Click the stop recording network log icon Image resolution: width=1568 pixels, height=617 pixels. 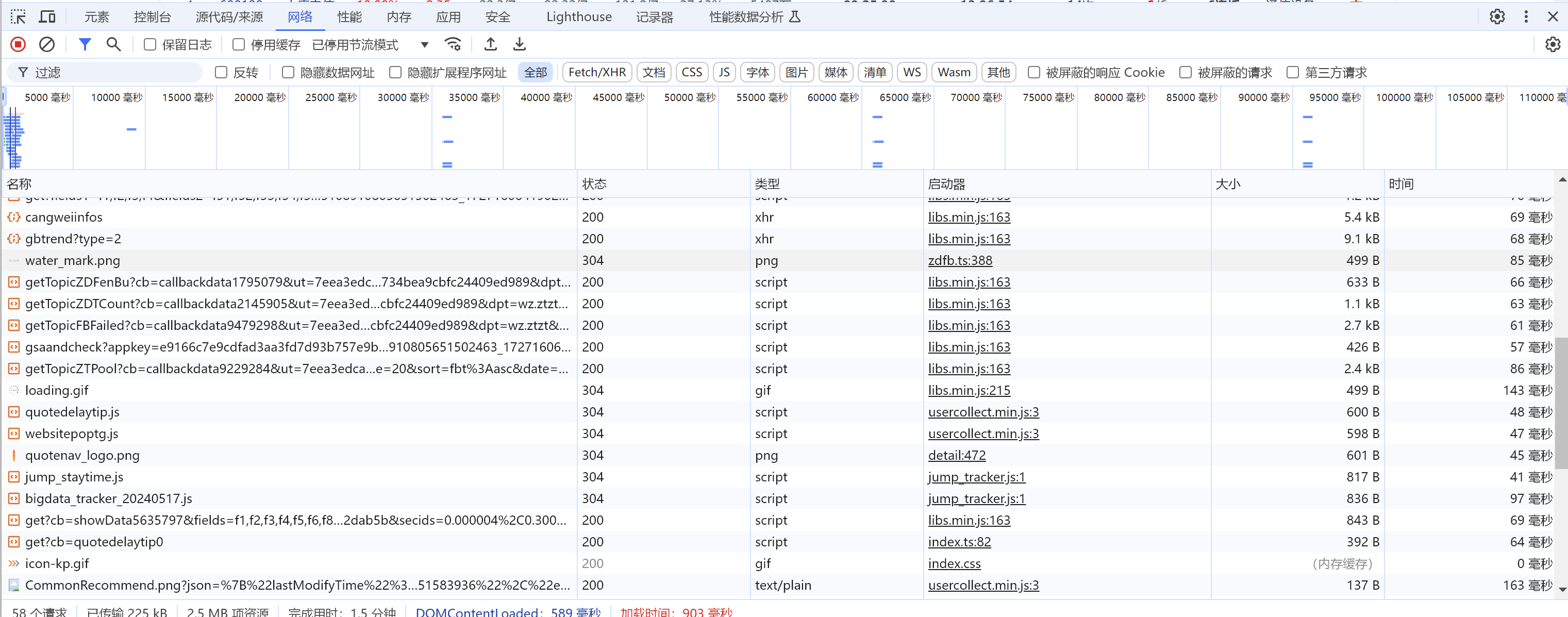click(x=18, y=44)
